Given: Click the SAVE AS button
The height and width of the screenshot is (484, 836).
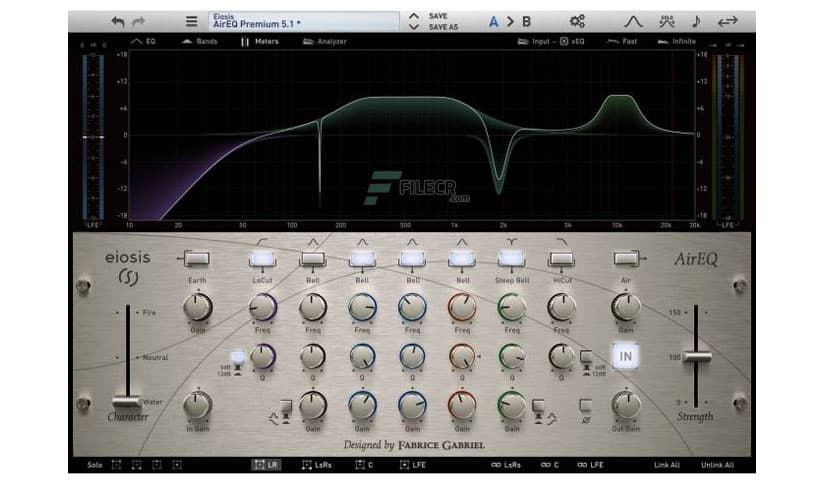Looking at the screenshot, I should pos(443,27).
